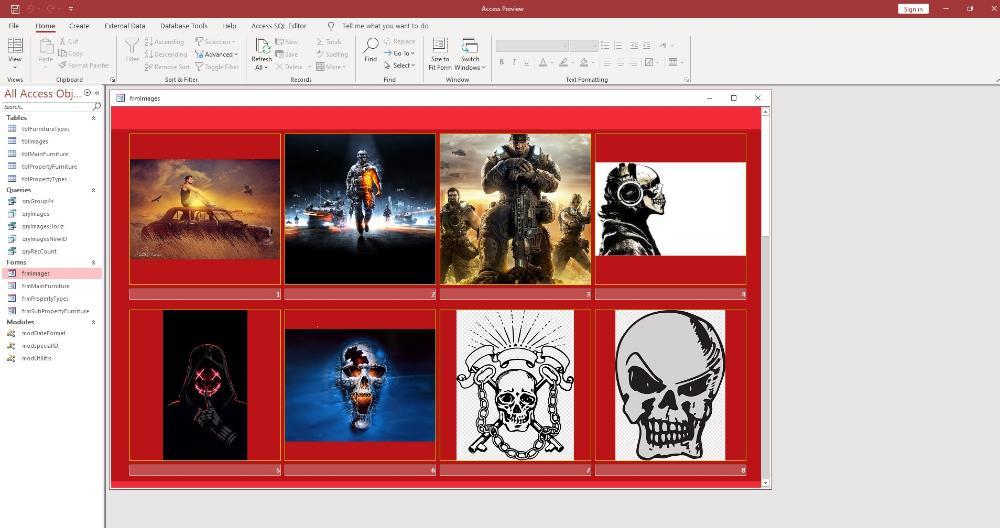Open modUtilities module

click(x=36, y=358)
